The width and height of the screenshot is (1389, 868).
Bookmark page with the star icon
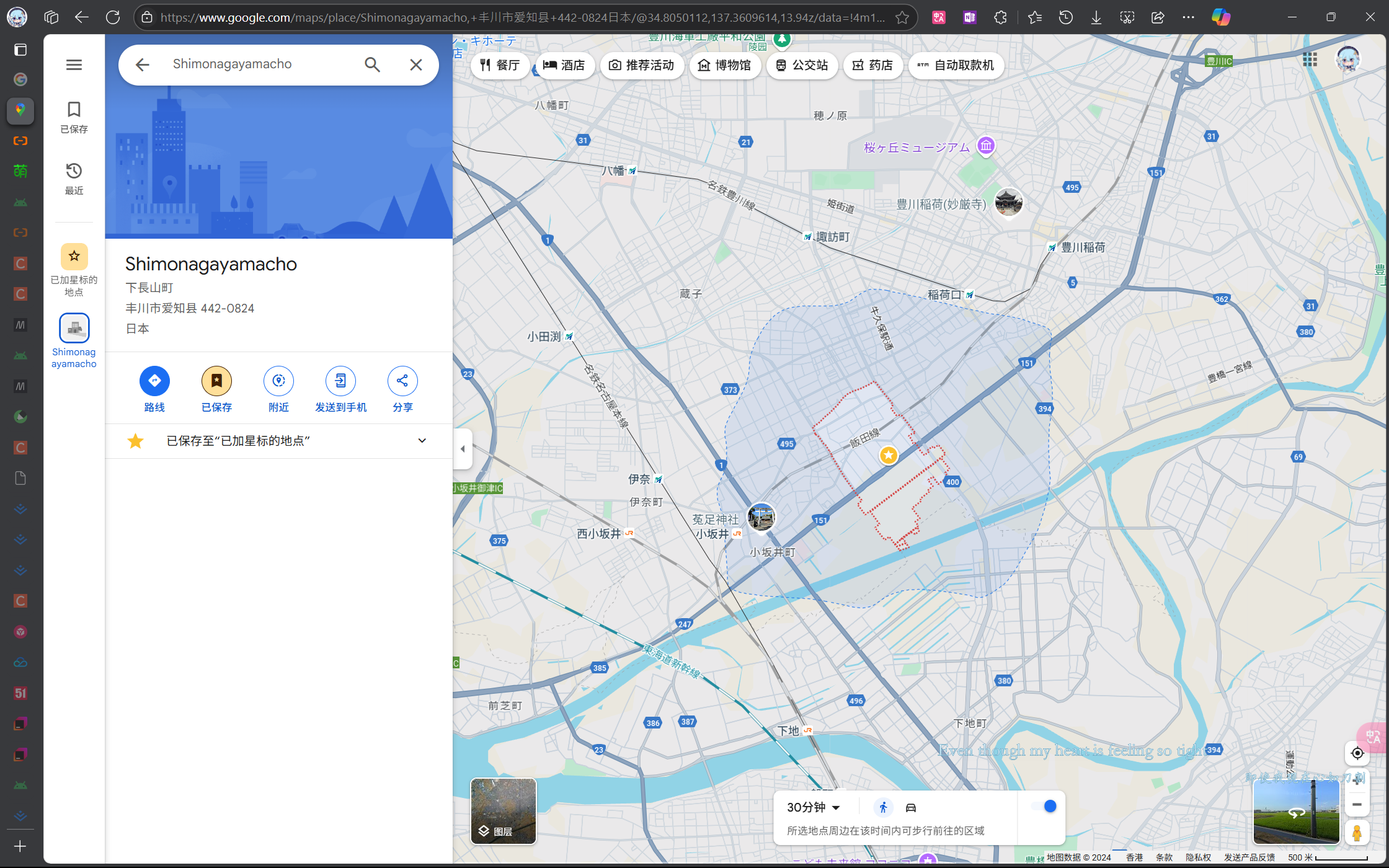tap(902, 17)
